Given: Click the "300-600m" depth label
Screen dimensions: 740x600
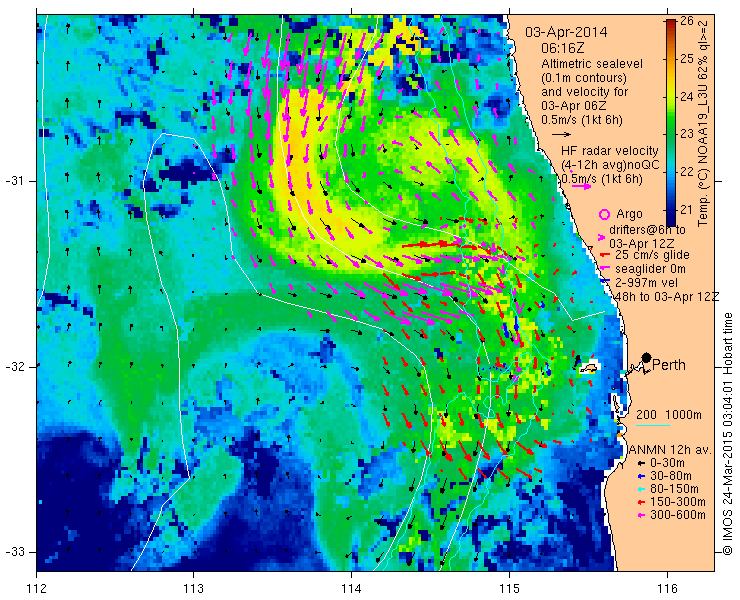Looking at the screenshot, I should pos(678,515).
